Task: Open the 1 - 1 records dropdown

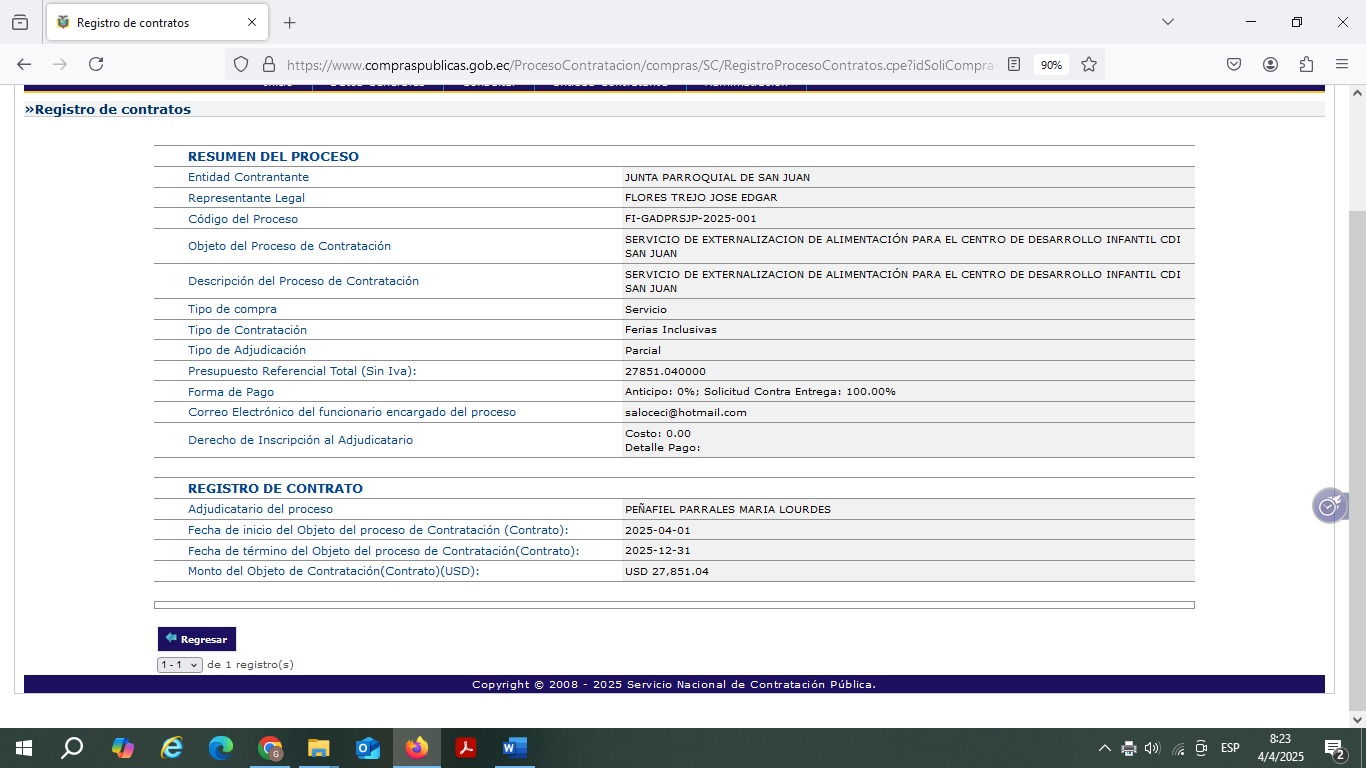Action: pos(180,665)
